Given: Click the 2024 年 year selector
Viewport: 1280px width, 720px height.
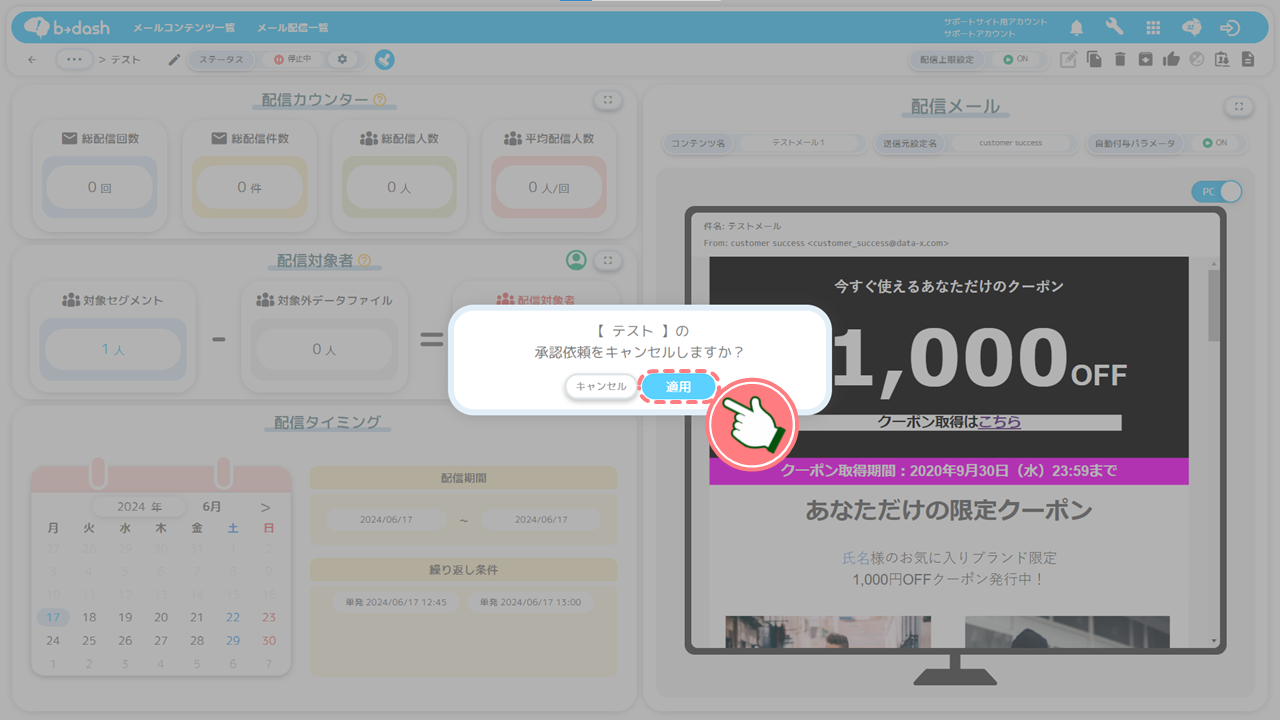Looking at the screenshot, I should coord(139,507).
